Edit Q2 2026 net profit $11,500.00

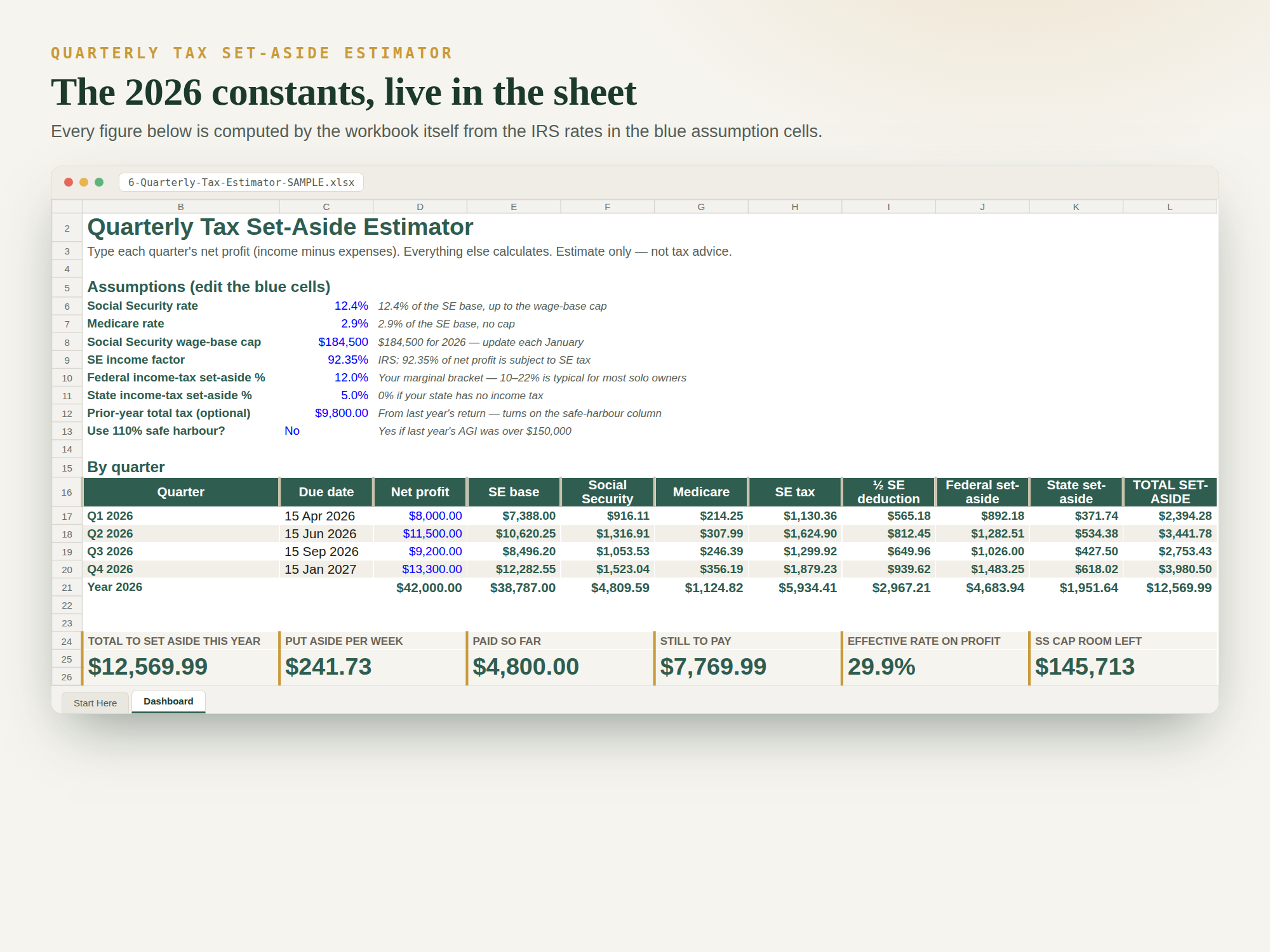click(420, 534)
